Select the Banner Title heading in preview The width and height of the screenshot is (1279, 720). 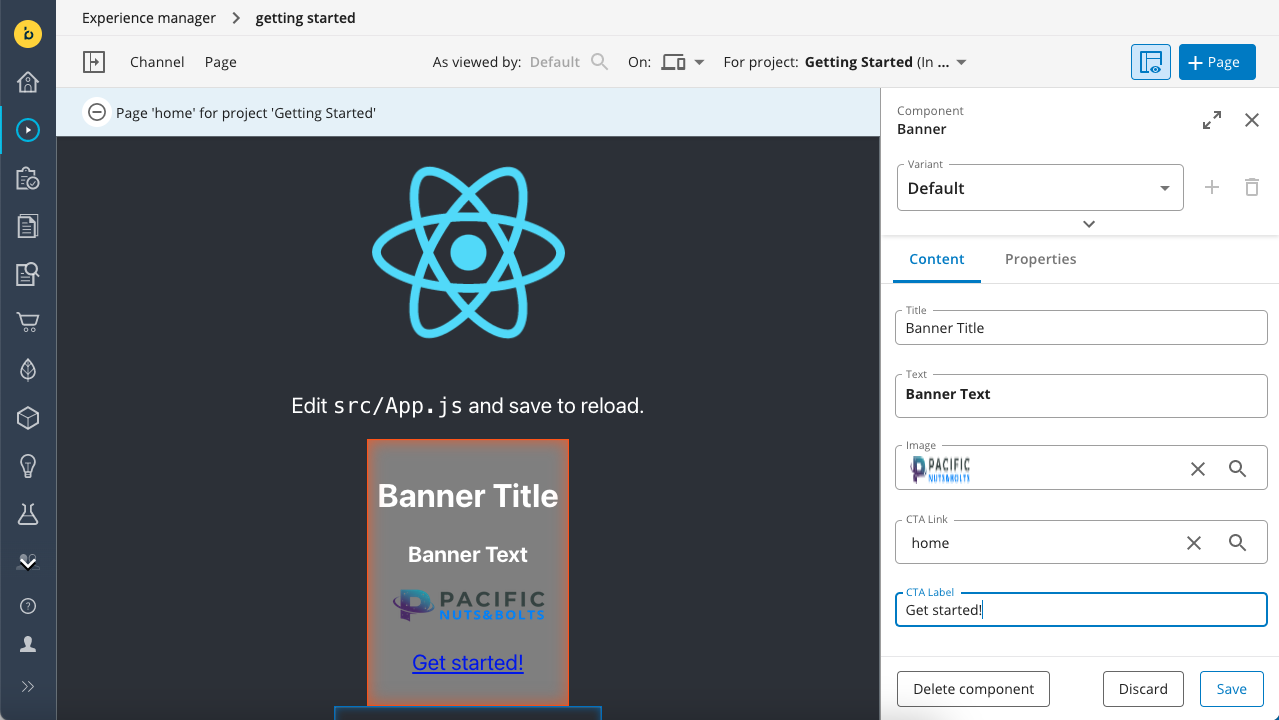(468, 496)
